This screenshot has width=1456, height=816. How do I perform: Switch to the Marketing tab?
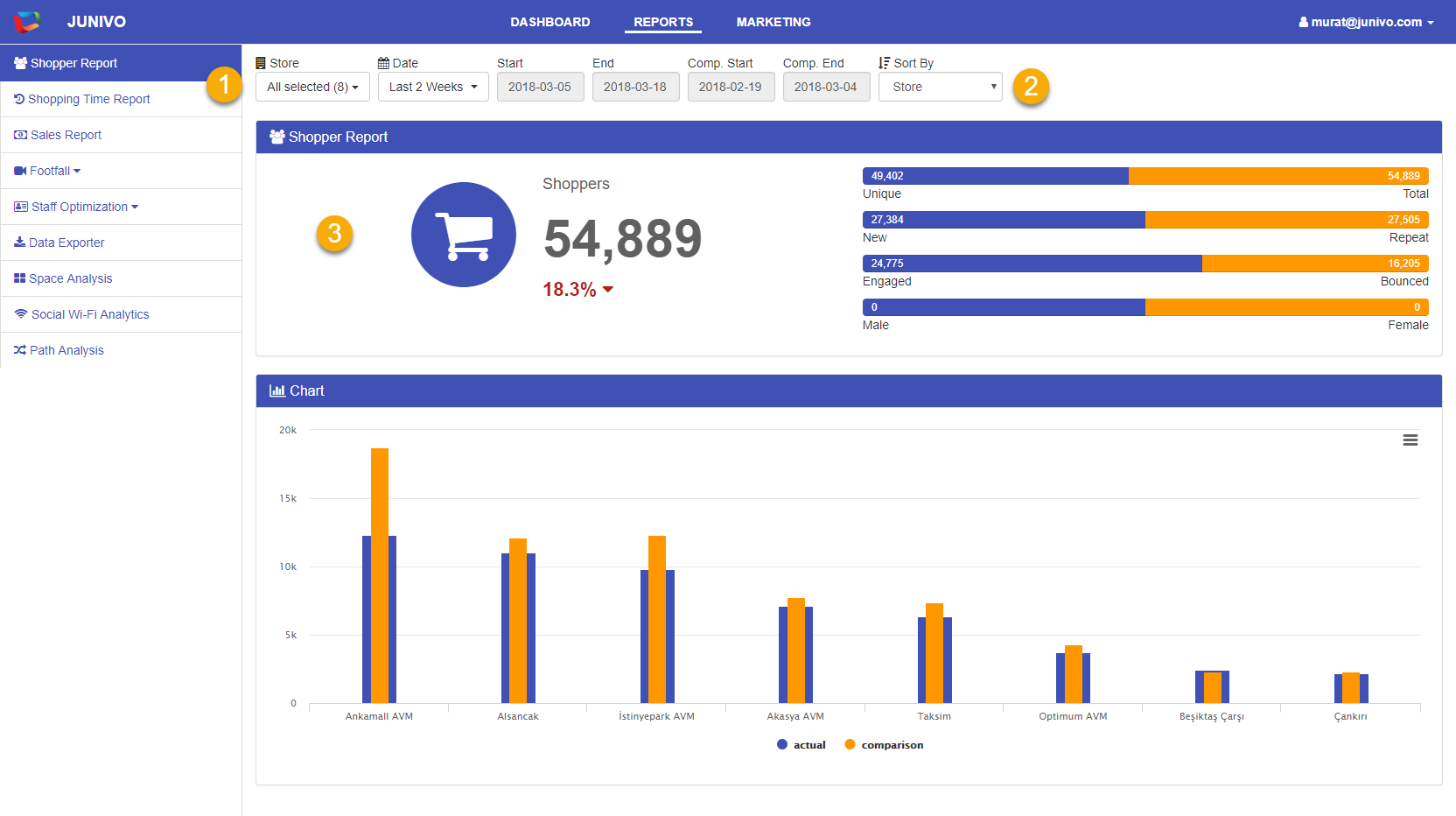click(773, 22)
